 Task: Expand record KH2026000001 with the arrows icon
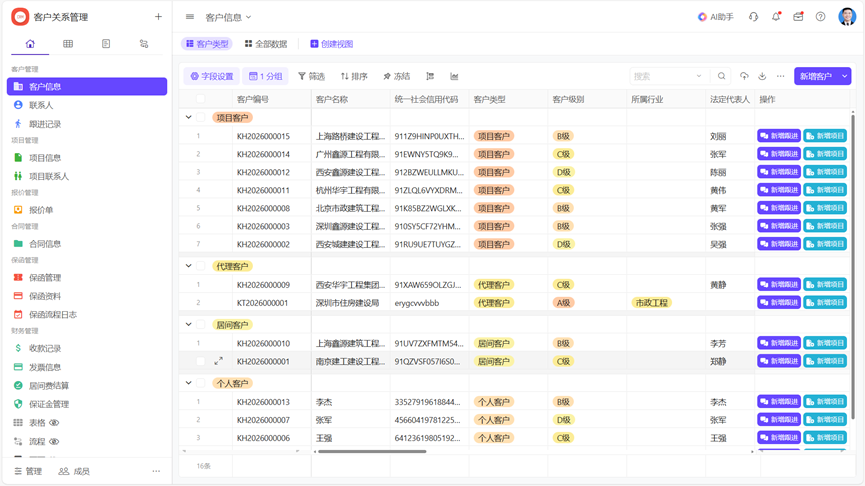tap(218, 361)
